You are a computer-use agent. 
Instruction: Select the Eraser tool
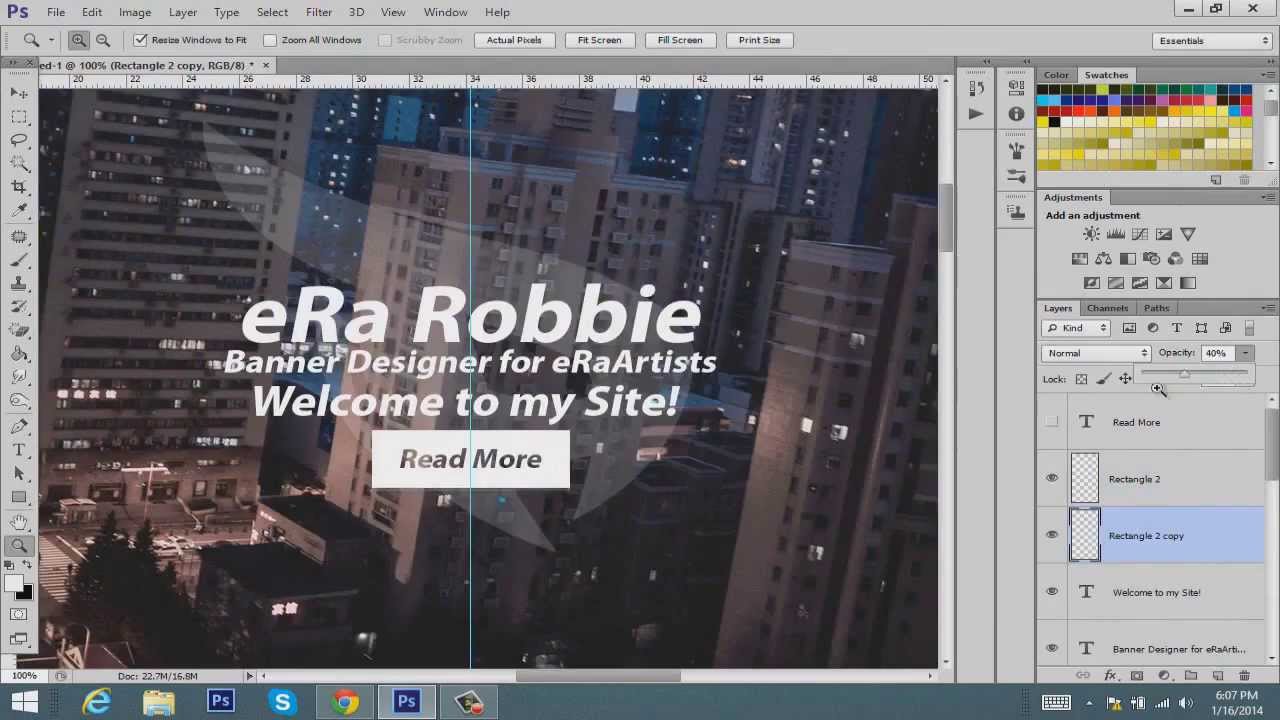19,330
